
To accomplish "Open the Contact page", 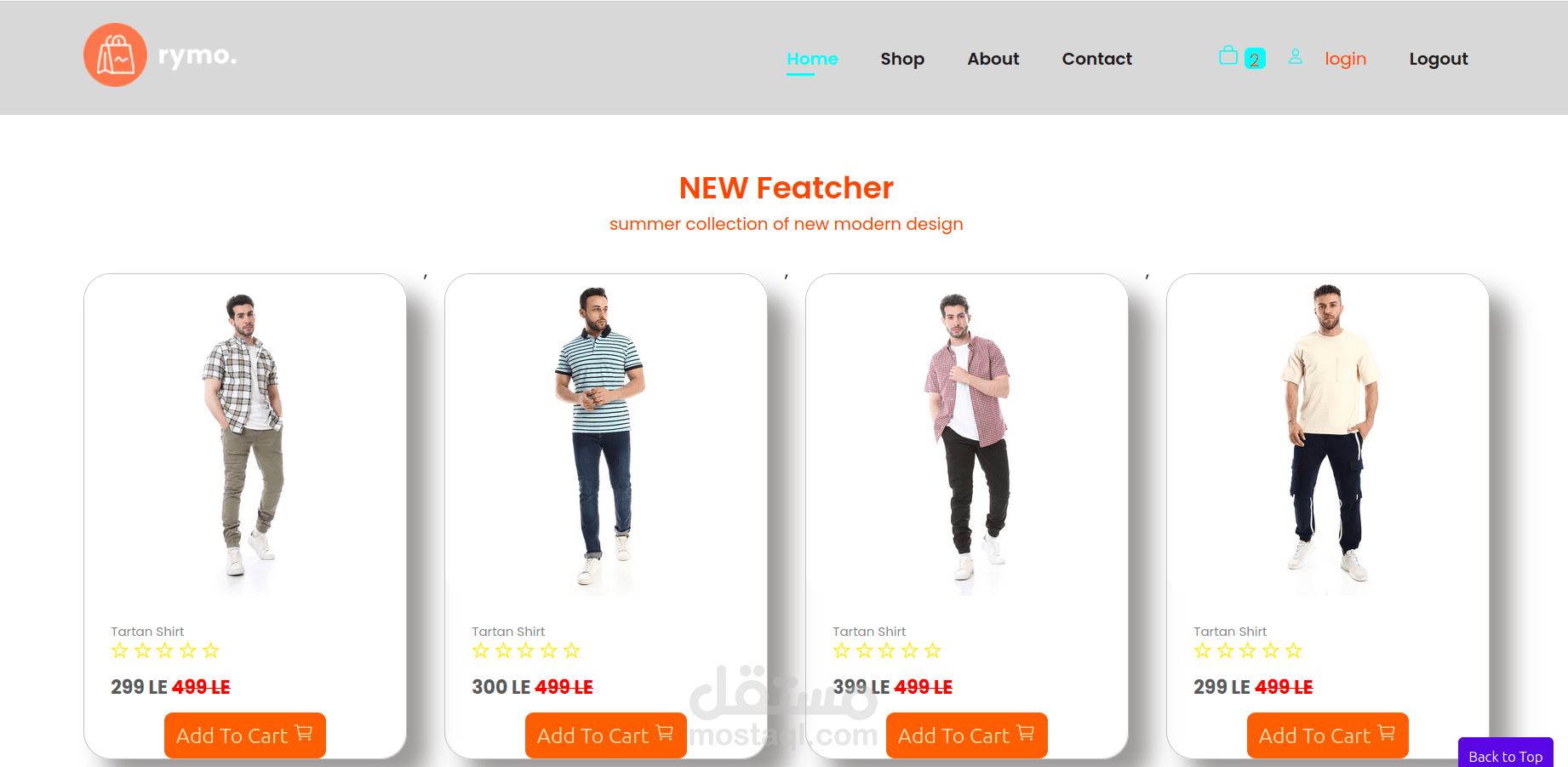I will [x=1096, y=59].
